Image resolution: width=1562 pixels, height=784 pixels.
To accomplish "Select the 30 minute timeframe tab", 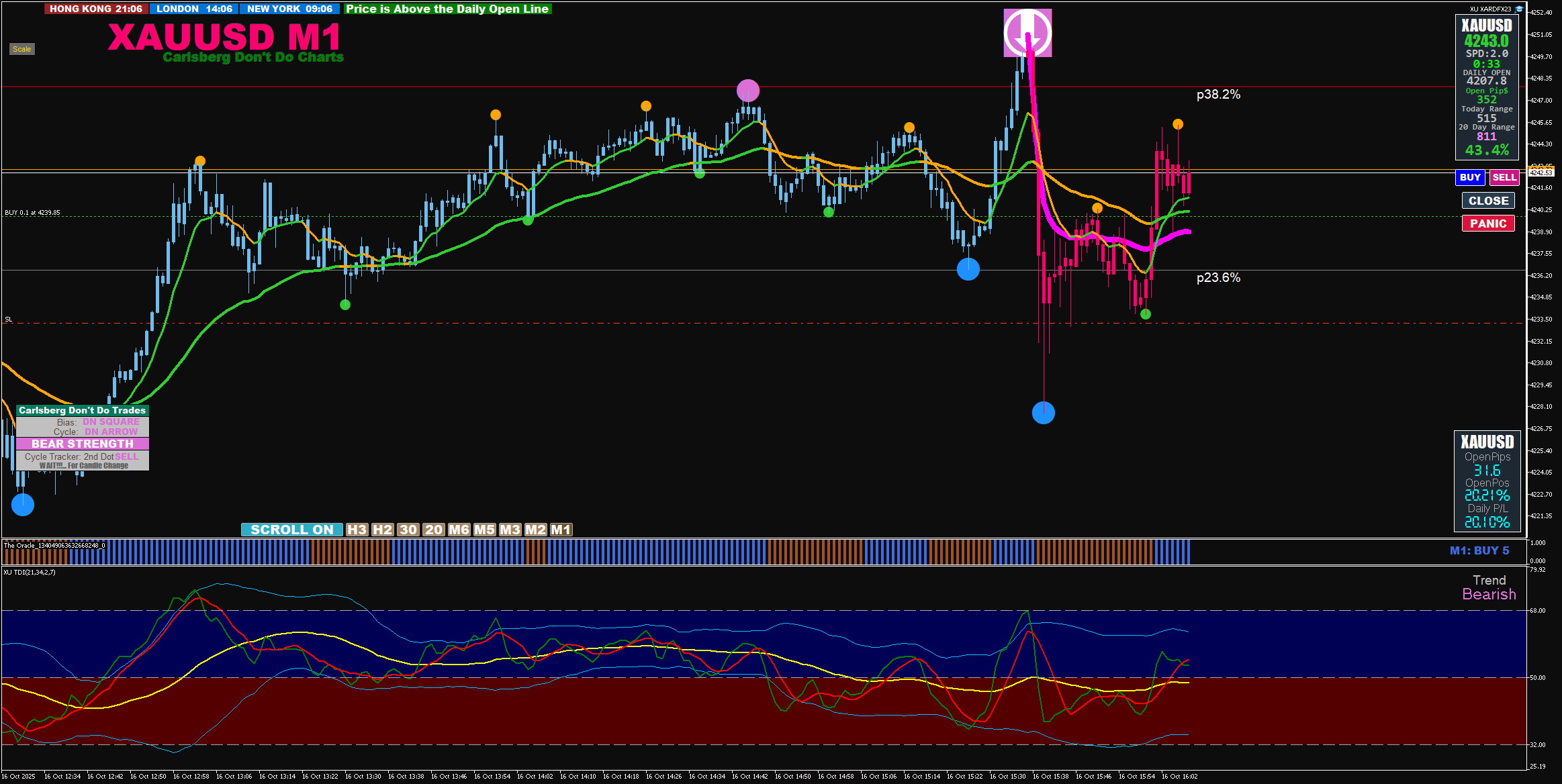I will point(408,530).
